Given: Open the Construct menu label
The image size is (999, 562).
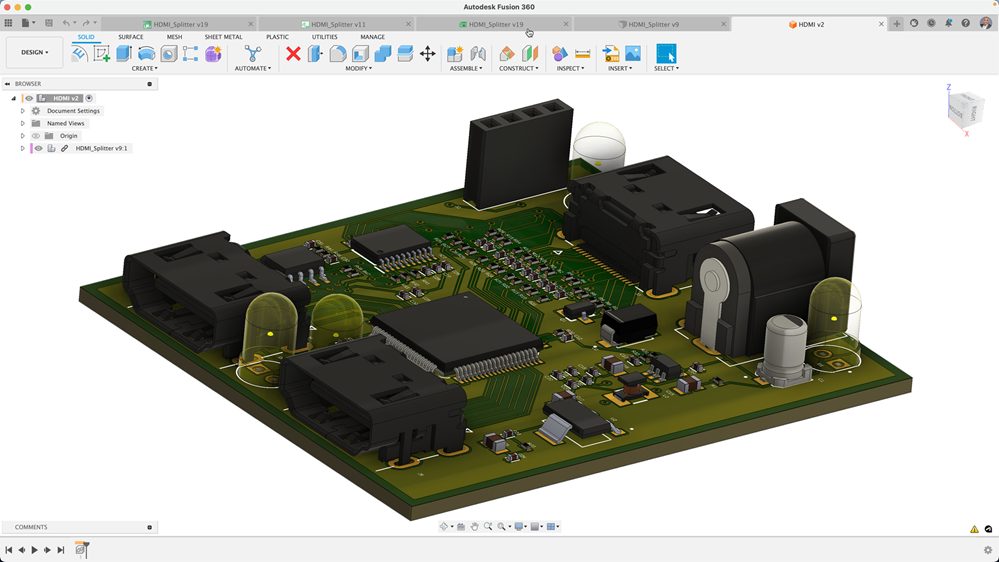Looking at the screenshot, I should click(x=518, y=68).
